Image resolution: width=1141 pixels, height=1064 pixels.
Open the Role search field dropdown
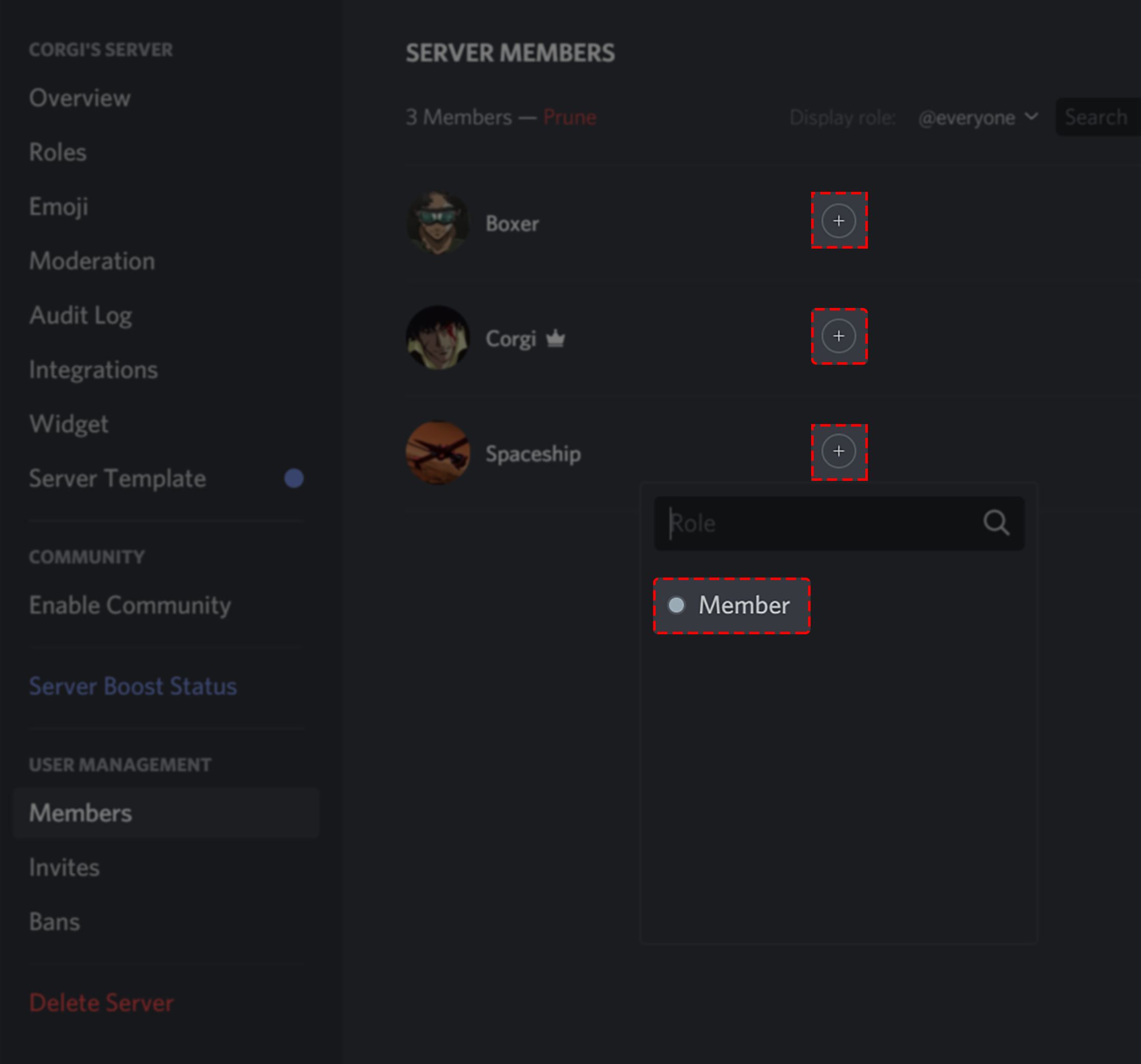[x=838, y=521]
